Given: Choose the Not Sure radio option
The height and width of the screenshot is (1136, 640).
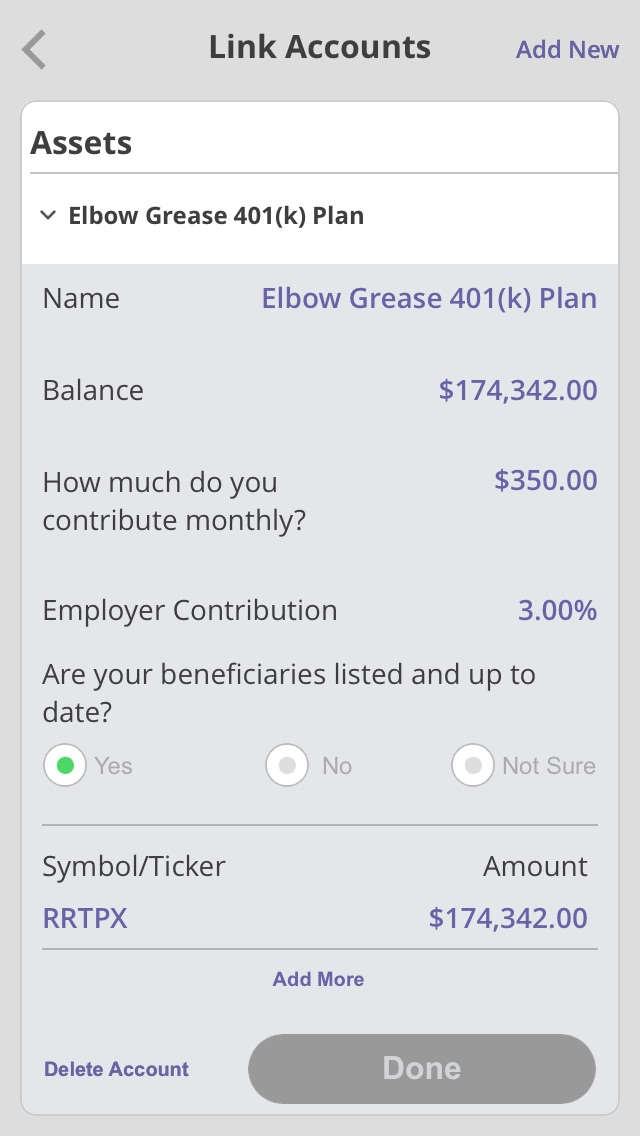Looking at the screenshot, I should click(473, 766).
